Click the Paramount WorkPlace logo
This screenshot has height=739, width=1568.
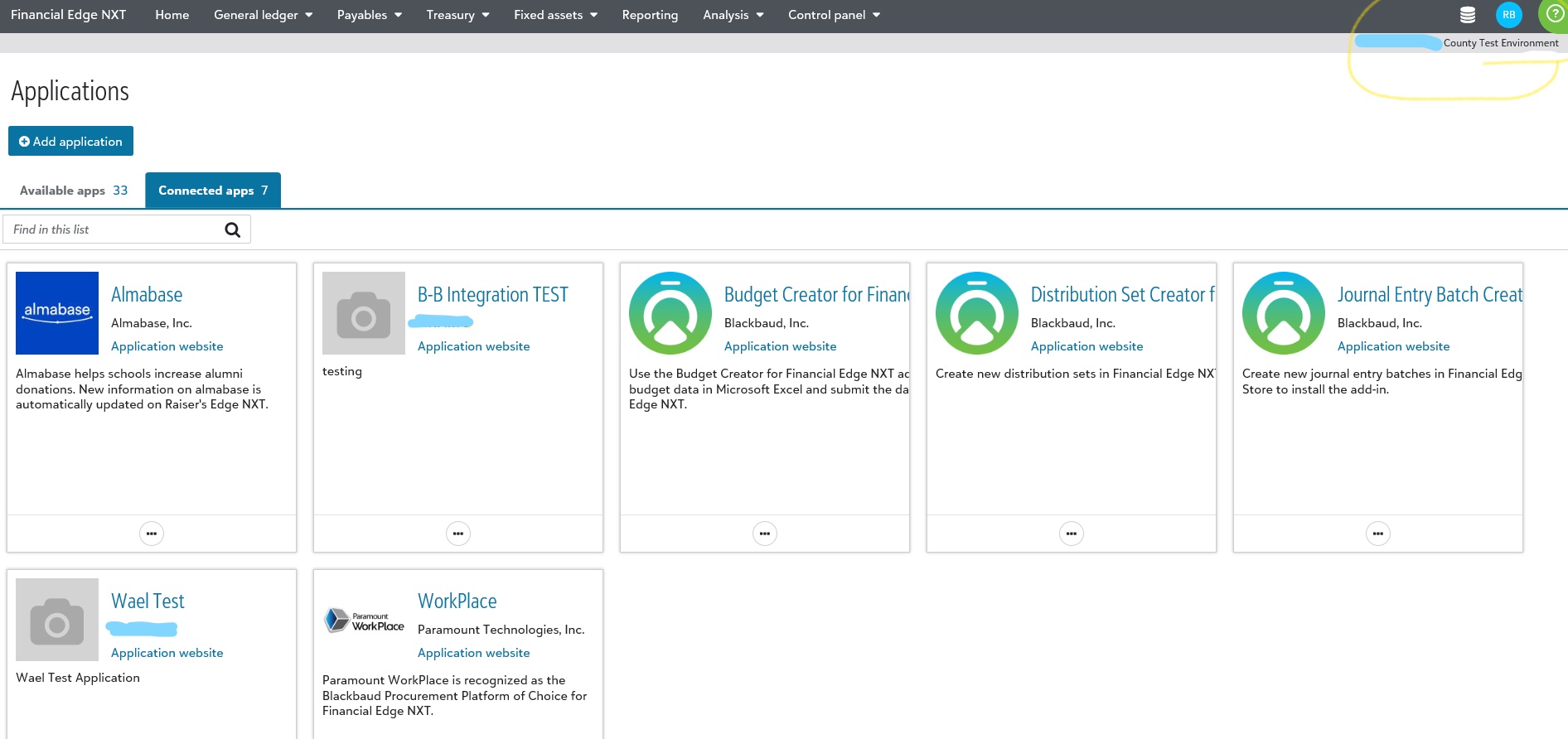point(364,620)
